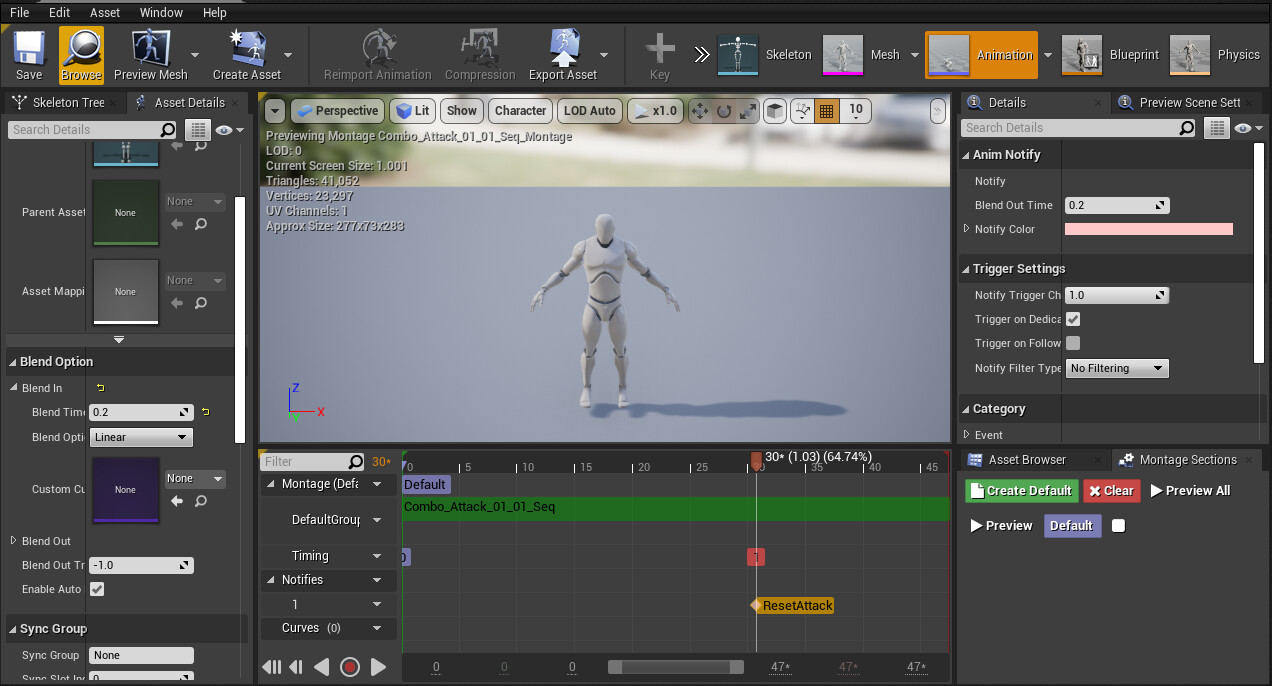Open the Blend Option Linear dropdown

tap(141, 437)
